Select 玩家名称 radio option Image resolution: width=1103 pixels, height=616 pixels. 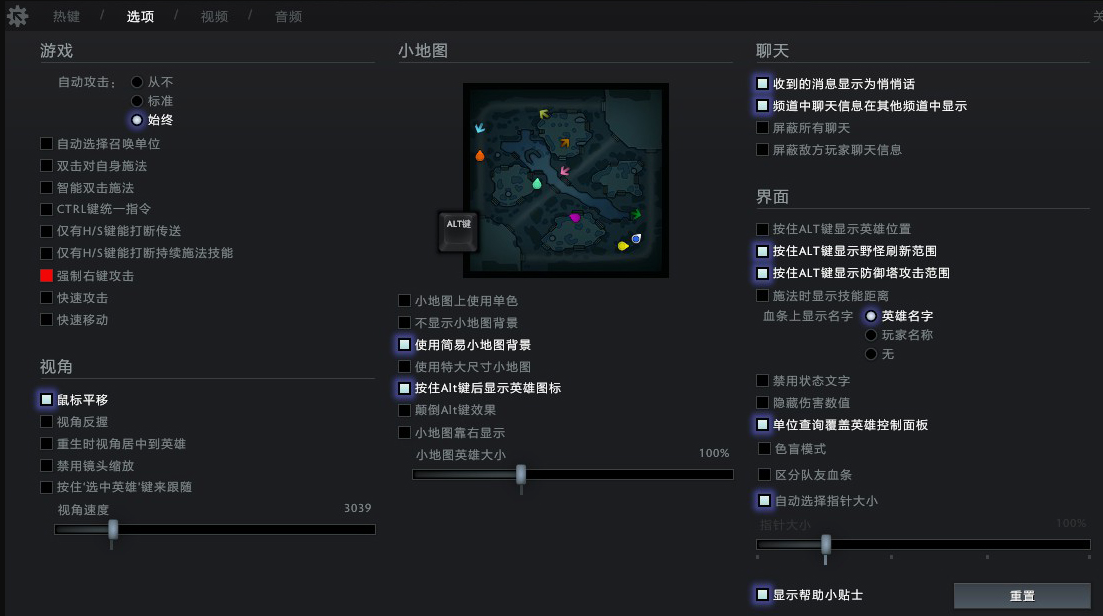pyautogui.click(x=871, y=335)
